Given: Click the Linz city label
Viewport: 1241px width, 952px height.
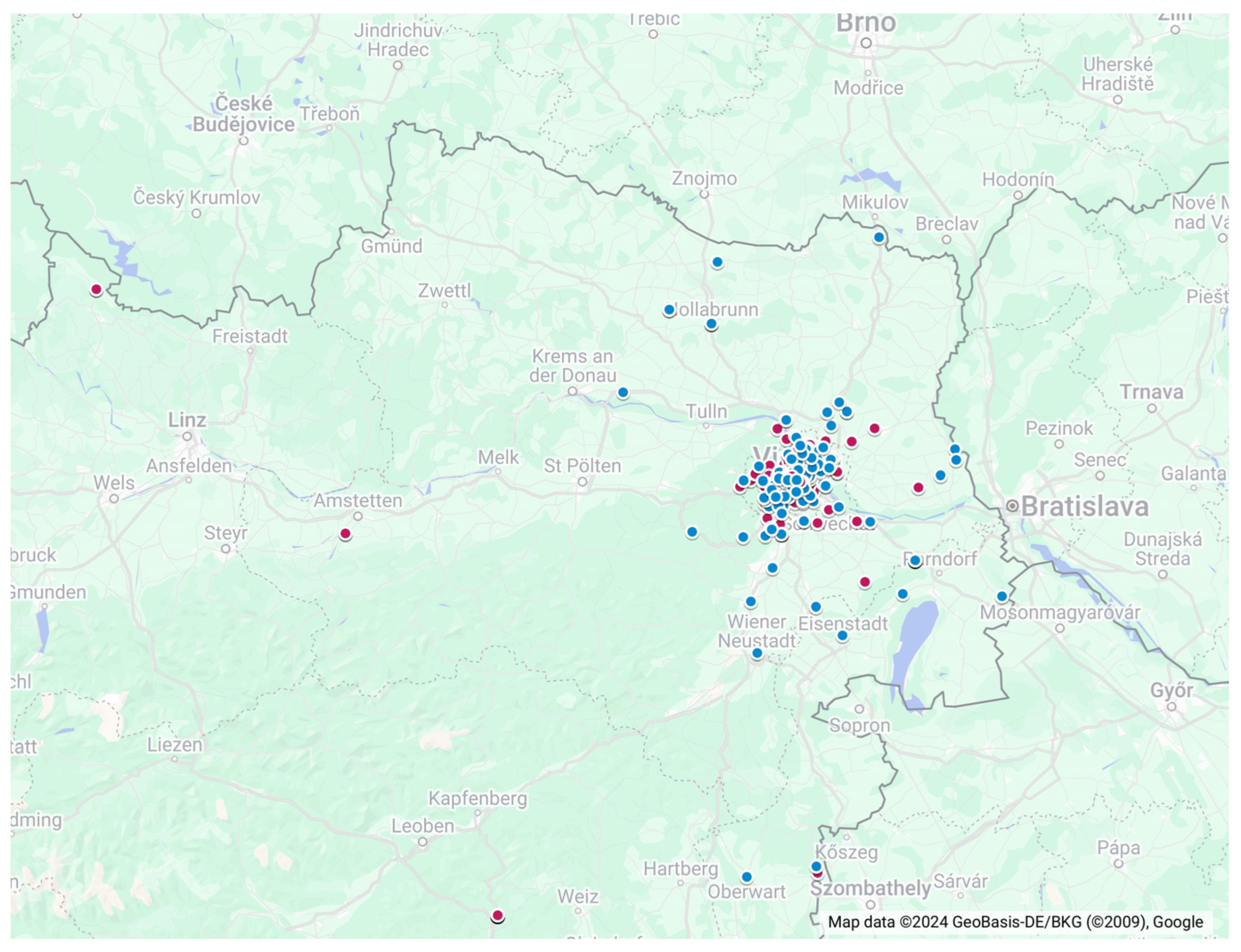Looking at the screenshot, I should (x=187, y=421).
